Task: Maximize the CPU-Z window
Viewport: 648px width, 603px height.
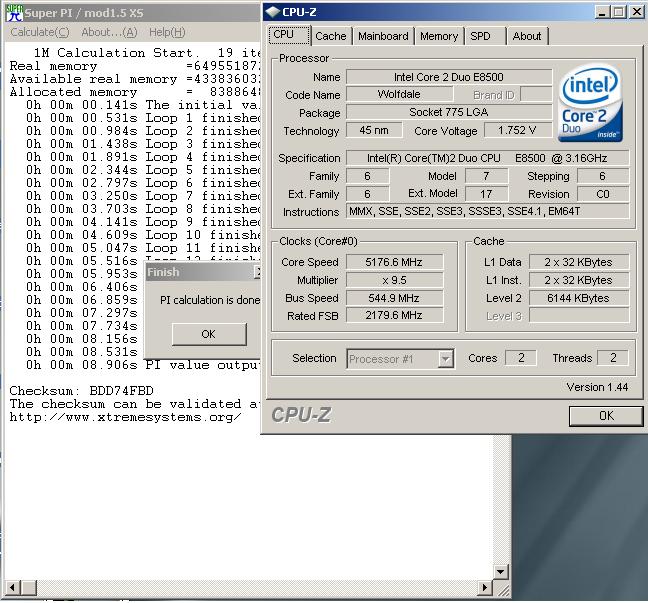Action: tap(620, 12)
